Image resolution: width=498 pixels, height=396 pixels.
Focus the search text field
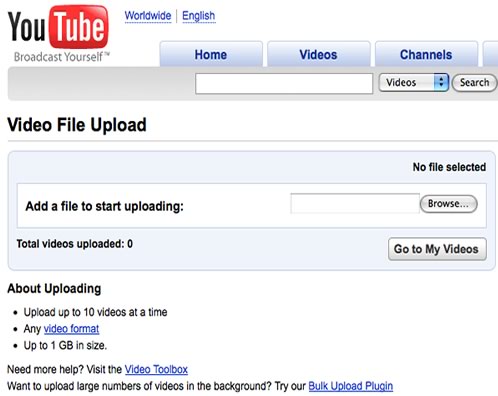click(284, 83)
